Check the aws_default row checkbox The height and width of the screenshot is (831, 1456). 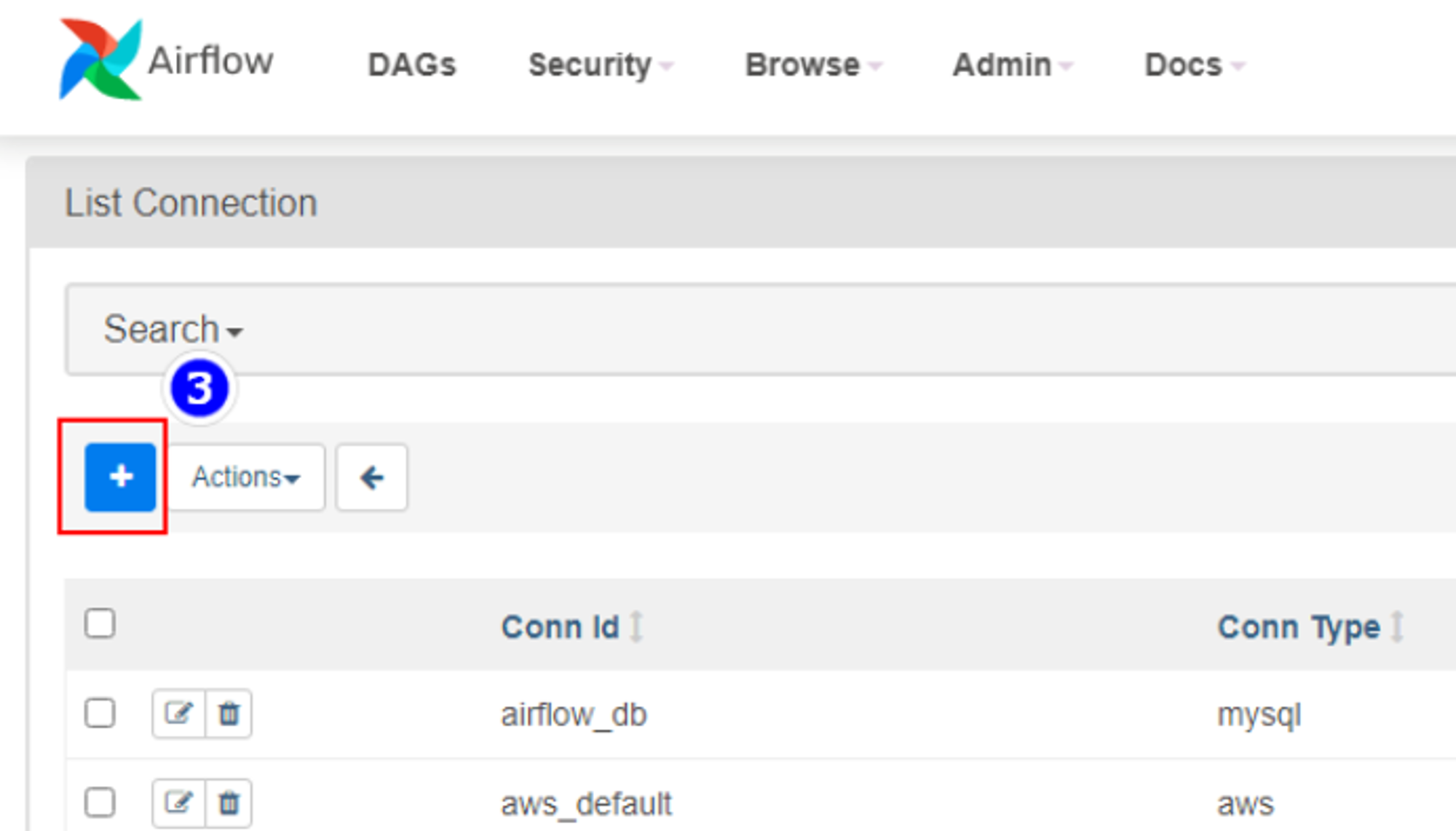pos(100,803)
